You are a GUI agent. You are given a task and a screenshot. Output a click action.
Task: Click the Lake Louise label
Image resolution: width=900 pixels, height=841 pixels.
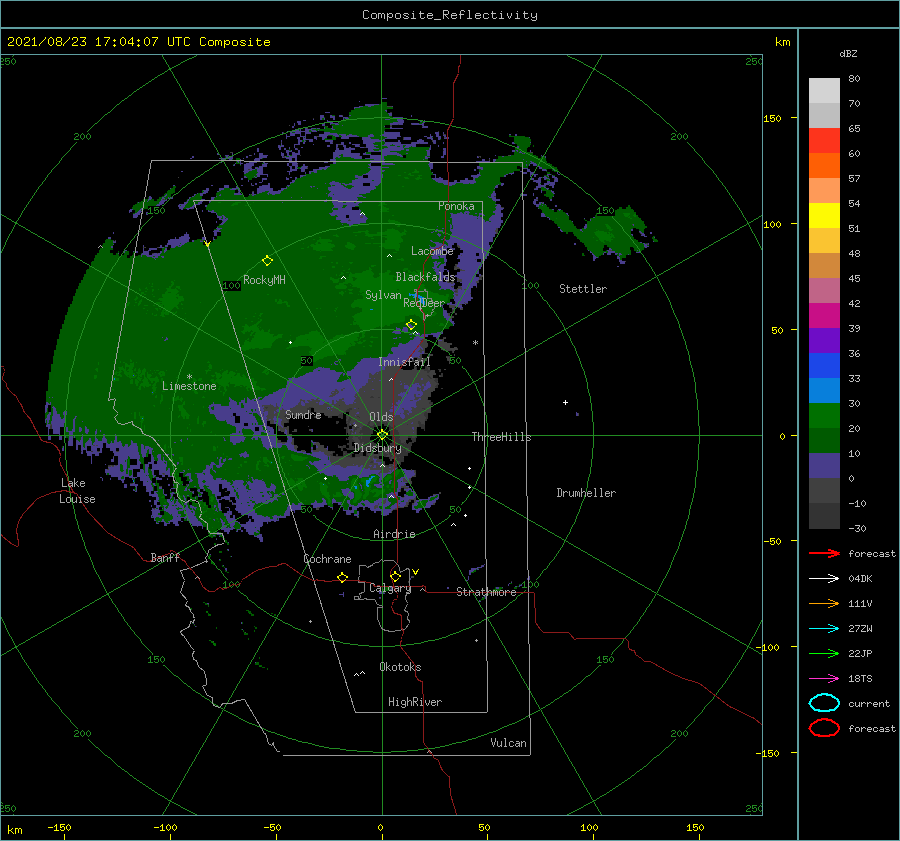click(x=77, y=491)
